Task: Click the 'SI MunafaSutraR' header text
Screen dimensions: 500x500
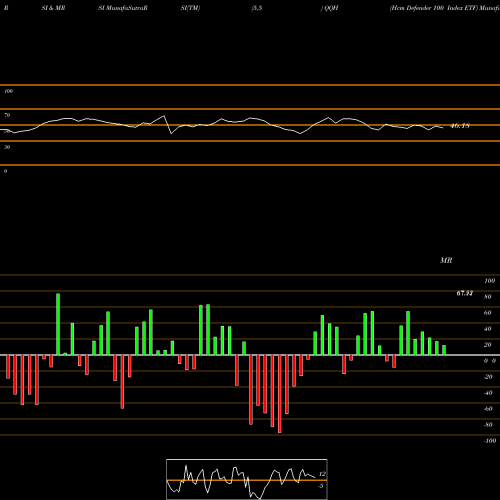Action: (x=123, y=8)
